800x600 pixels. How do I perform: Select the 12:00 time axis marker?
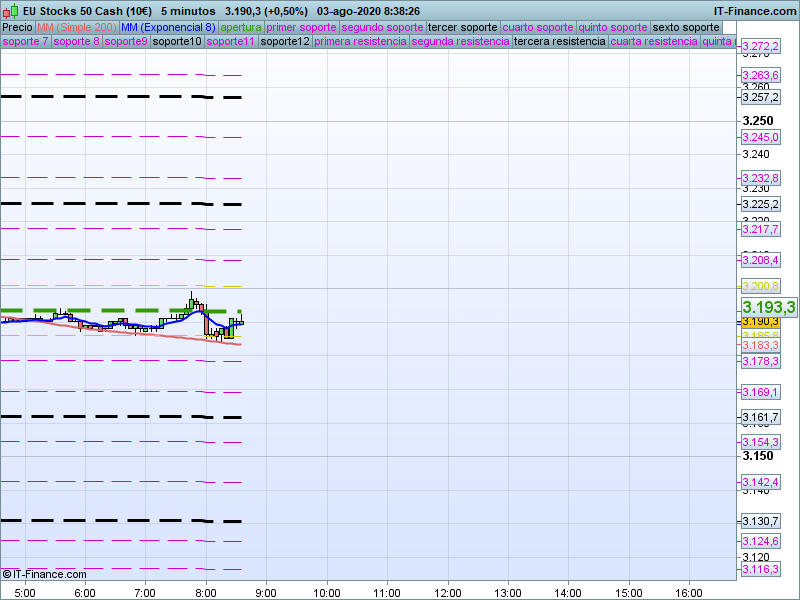click(447, 592)
